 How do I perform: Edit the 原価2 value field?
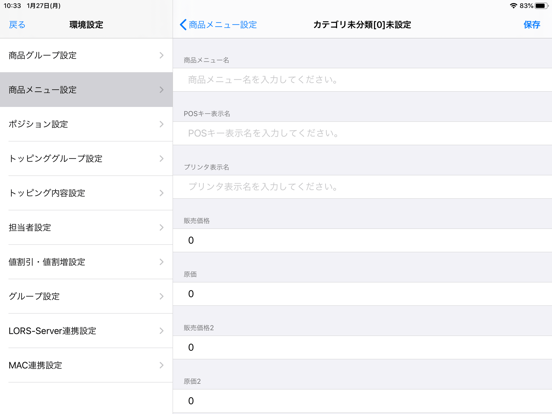[362, 401]
